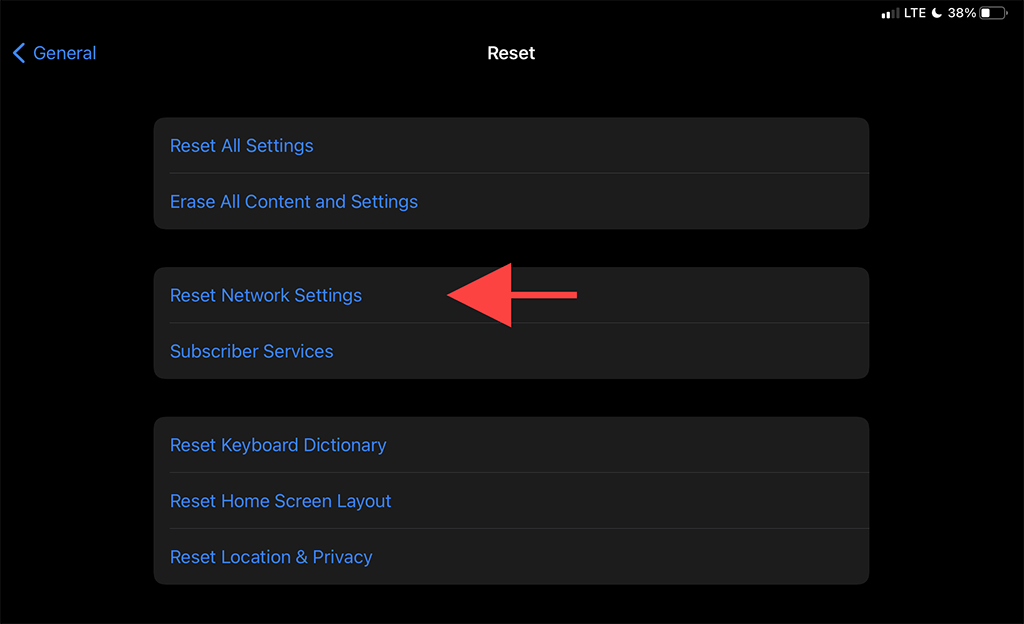Open Subscriber Services

tap(251, 351)
